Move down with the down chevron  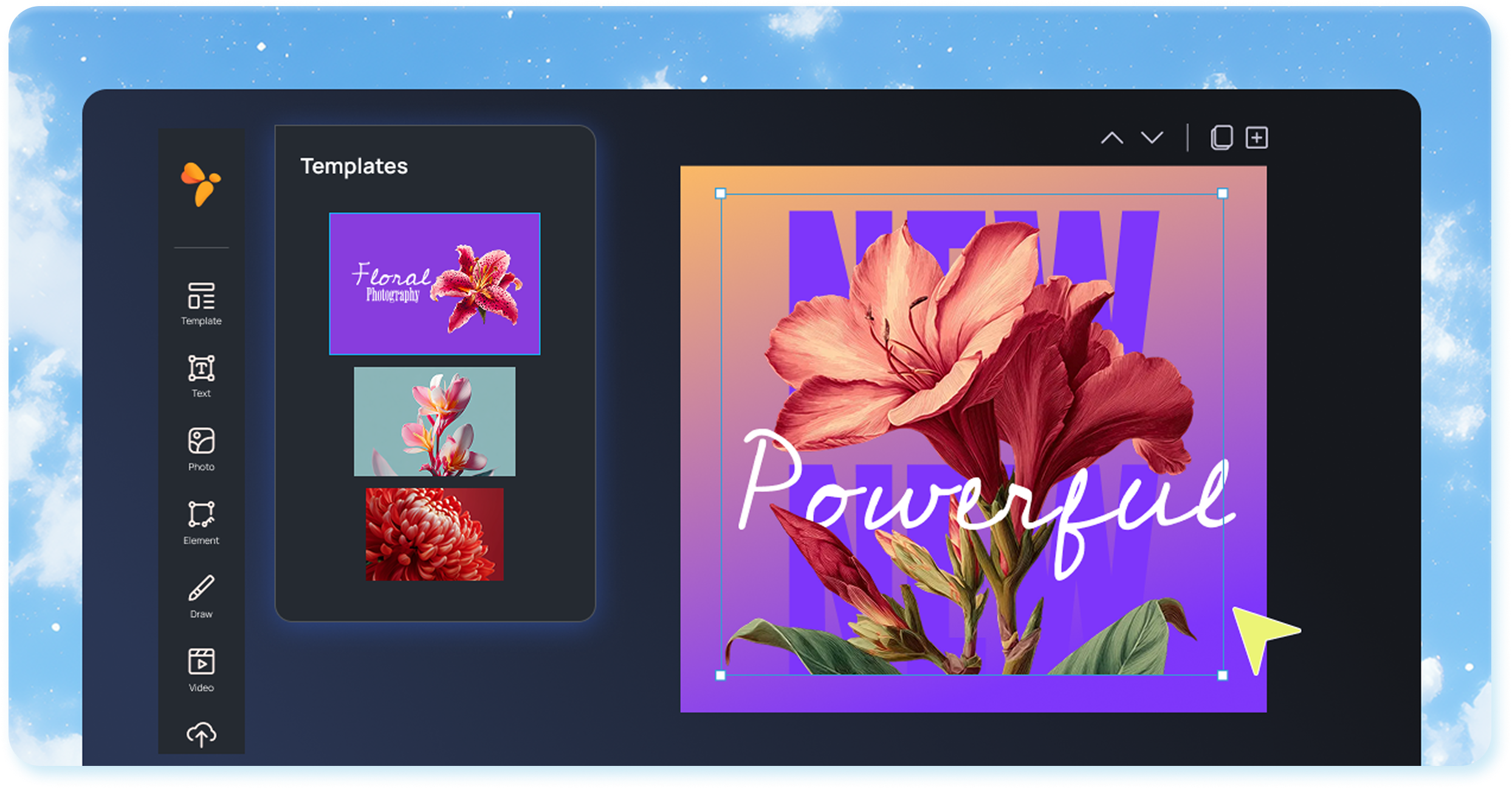pos(1152,138)
